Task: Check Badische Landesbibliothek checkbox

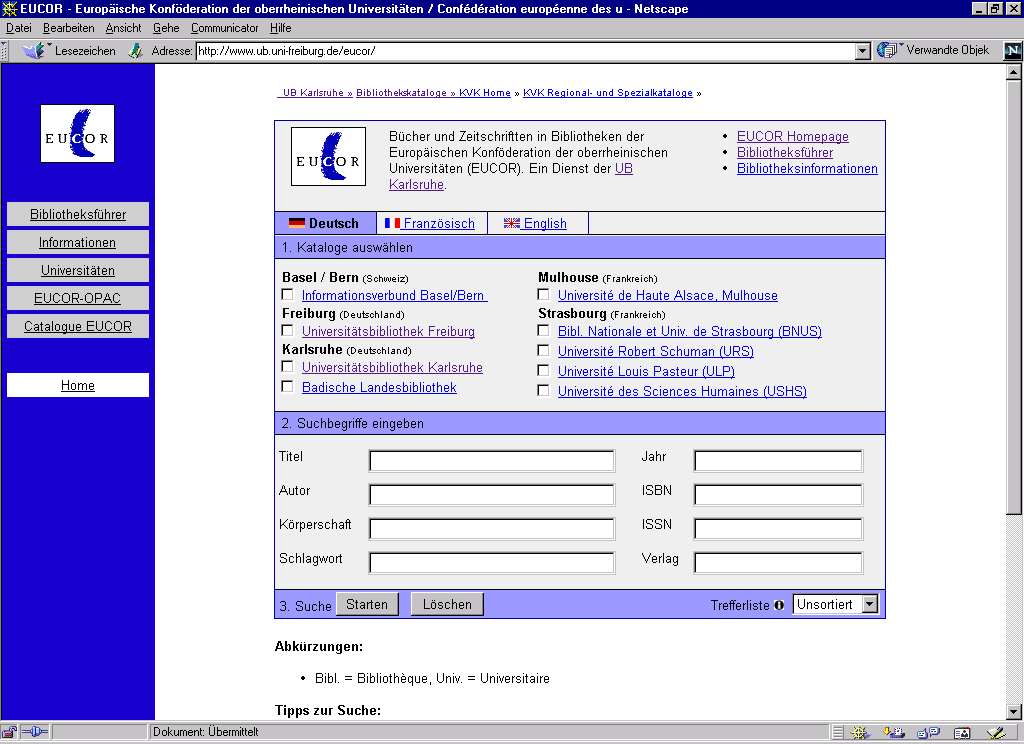Action: [x=287, y=387]
